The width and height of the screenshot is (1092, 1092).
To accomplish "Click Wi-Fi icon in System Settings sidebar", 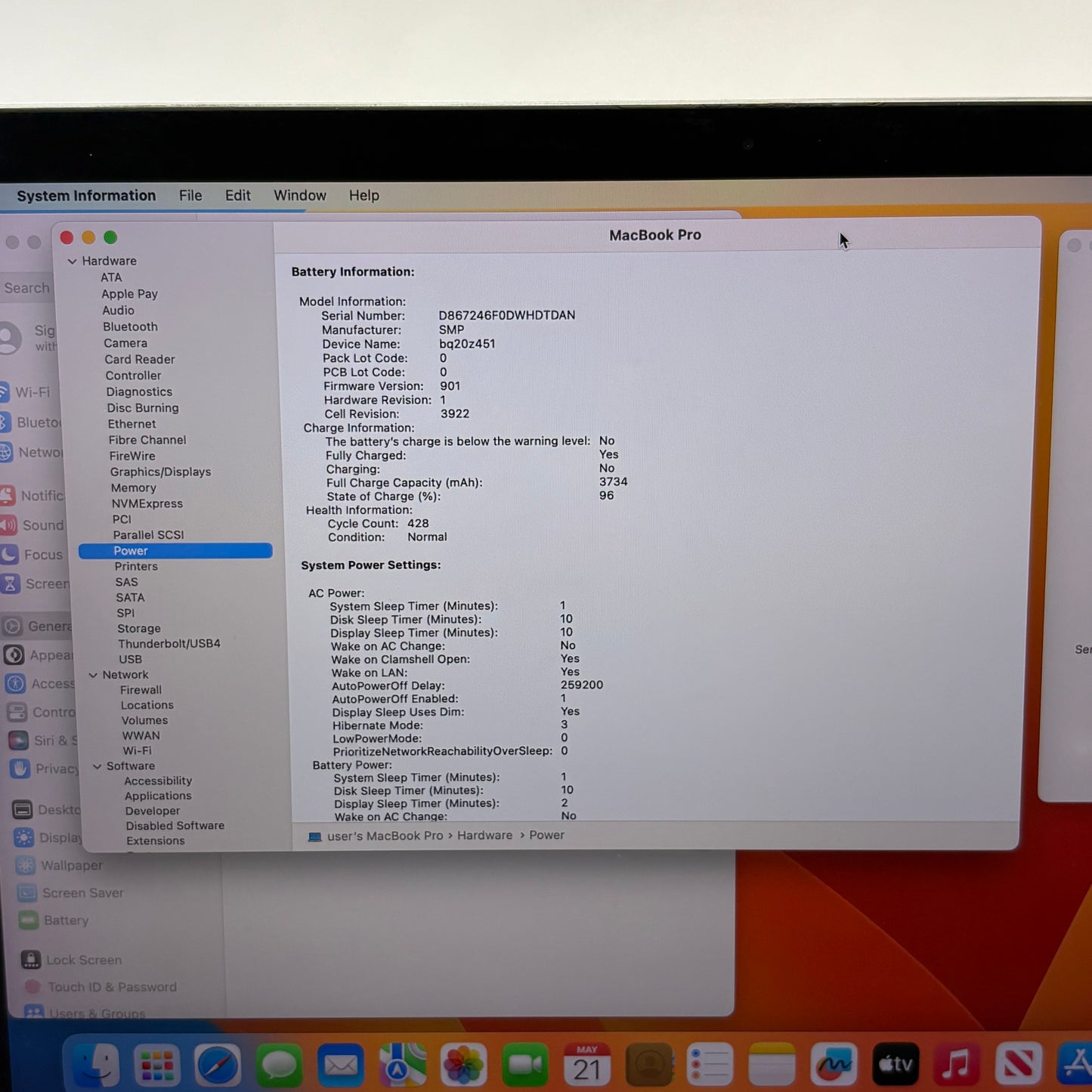I will tap(4, 392).
